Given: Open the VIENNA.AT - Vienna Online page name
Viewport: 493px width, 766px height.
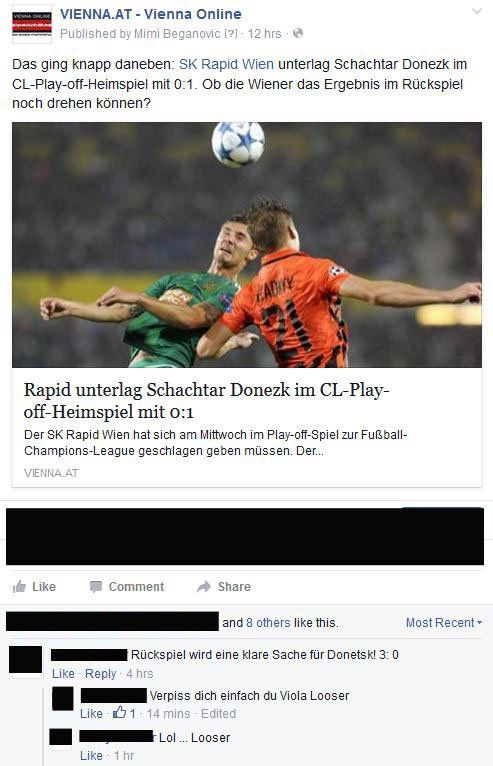Looking at the screenshot, I should tap(150, 14).
